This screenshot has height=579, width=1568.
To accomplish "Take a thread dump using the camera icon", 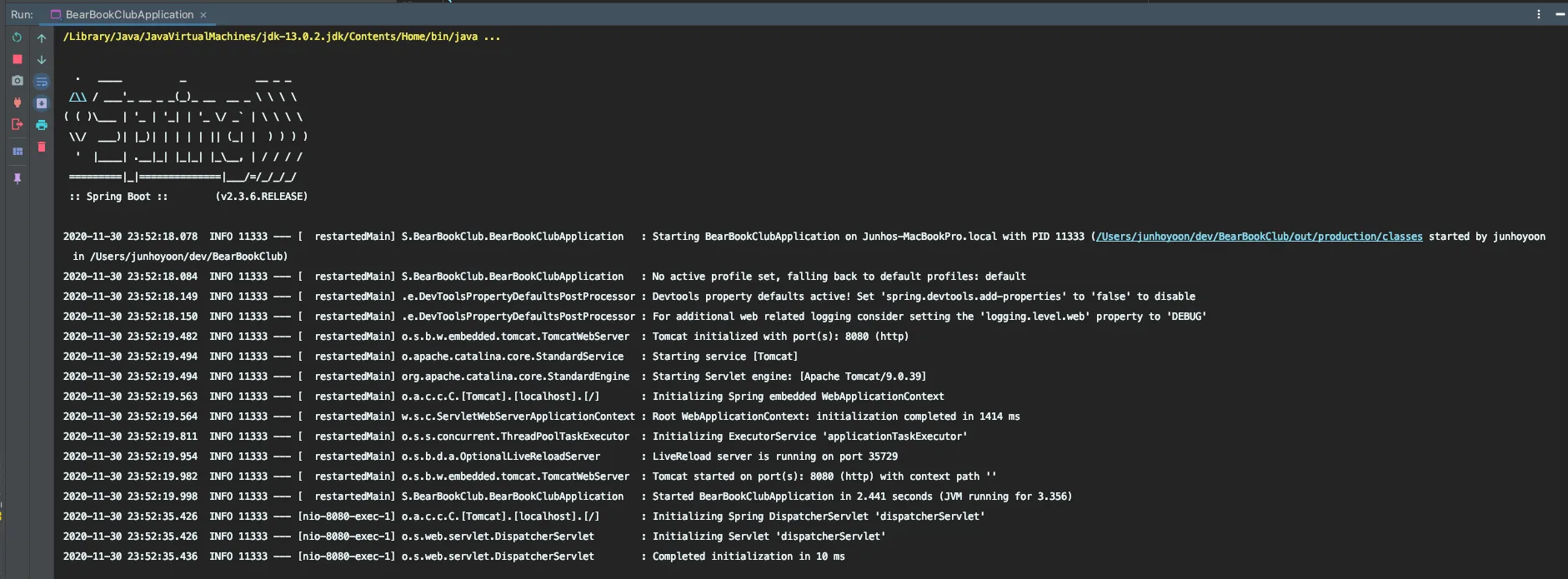I will [17, 81].
